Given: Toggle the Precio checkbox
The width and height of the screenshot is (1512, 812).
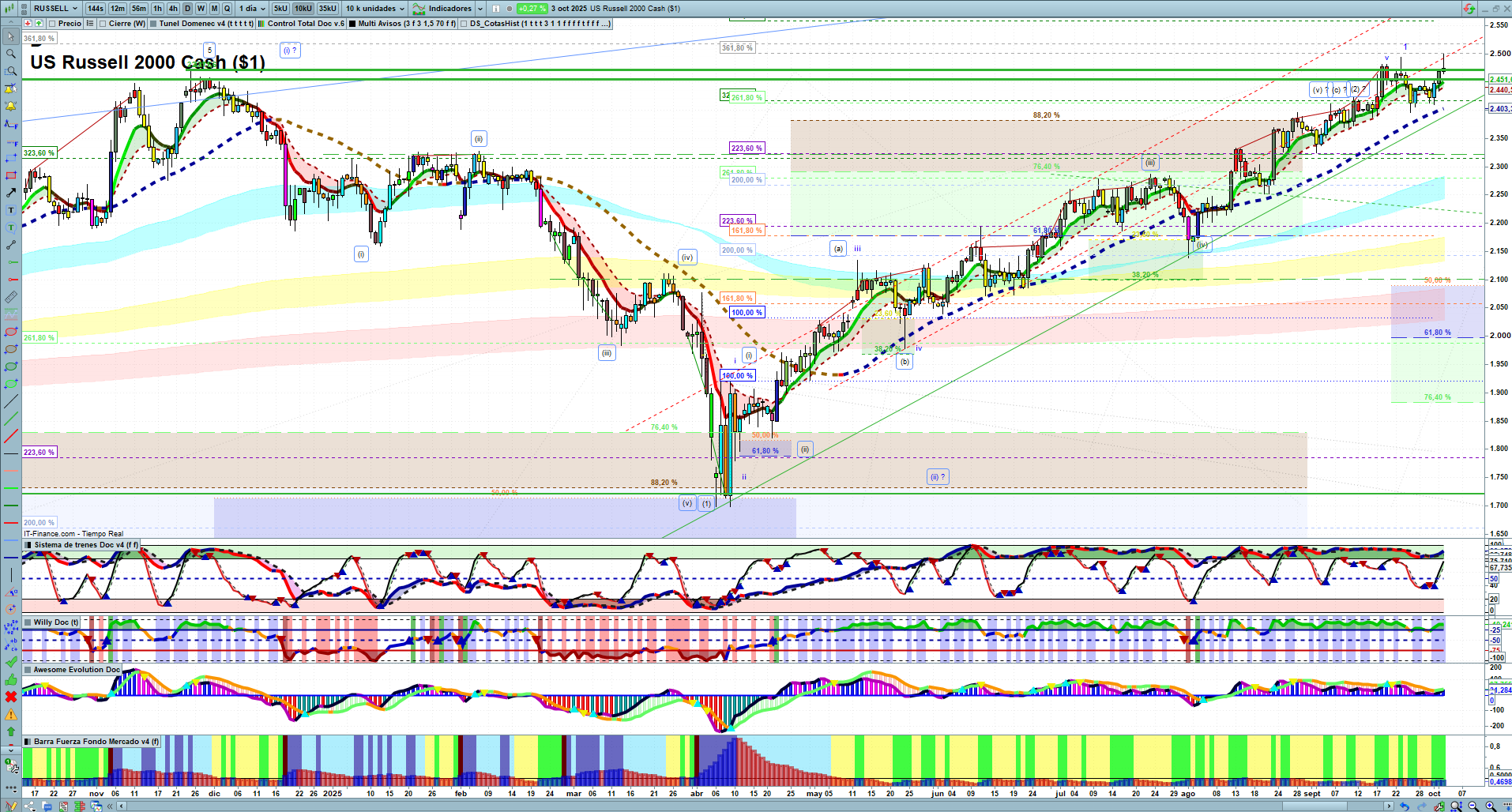Looking at the screenshot, I should [52, 24].
